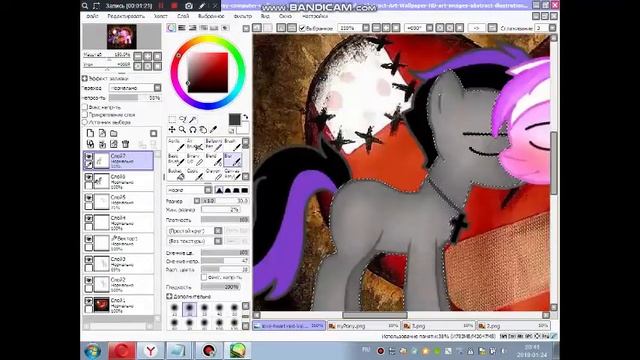Toggle clipping group checkbox
The width and height of the screenshot is (640, 360).
coord(85,115)
